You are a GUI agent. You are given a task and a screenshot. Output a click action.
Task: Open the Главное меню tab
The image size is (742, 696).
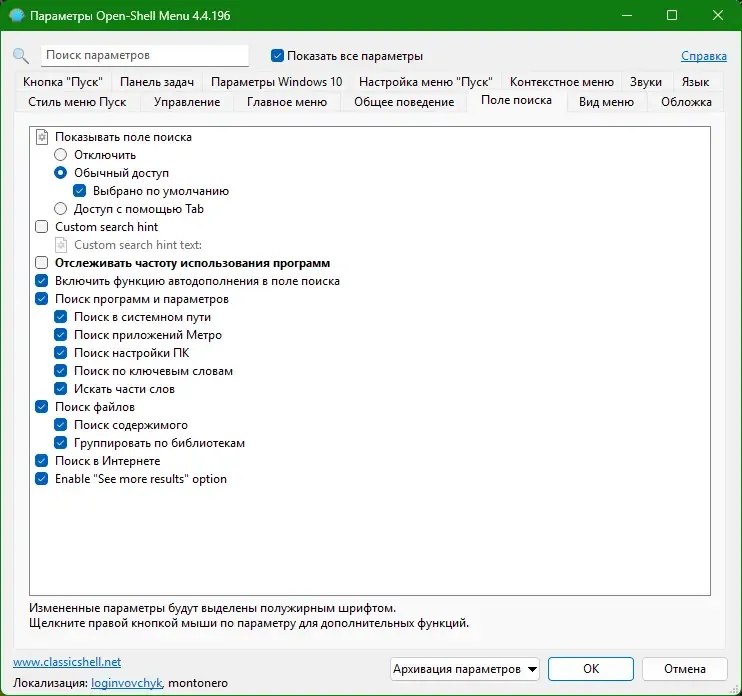[287, 102]
